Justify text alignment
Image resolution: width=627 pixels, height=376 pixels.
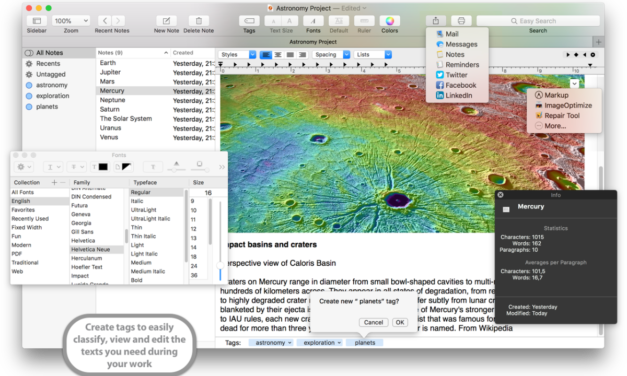click(x=290, y=54)
